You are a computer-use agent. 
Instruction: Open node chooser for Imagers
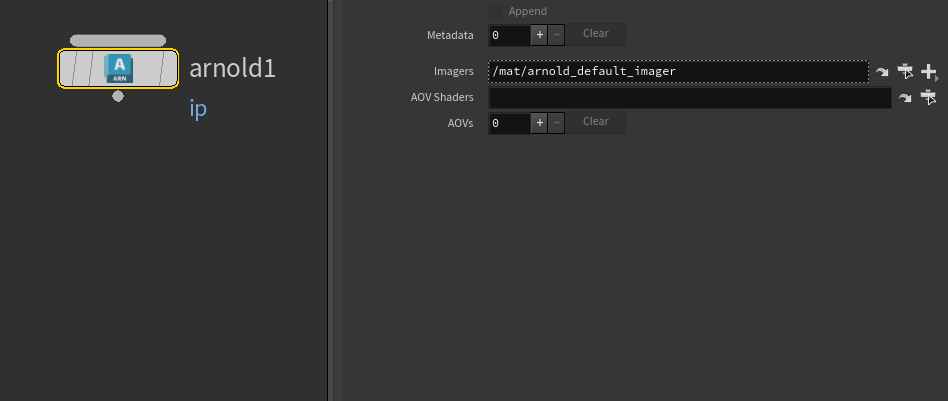906,71
